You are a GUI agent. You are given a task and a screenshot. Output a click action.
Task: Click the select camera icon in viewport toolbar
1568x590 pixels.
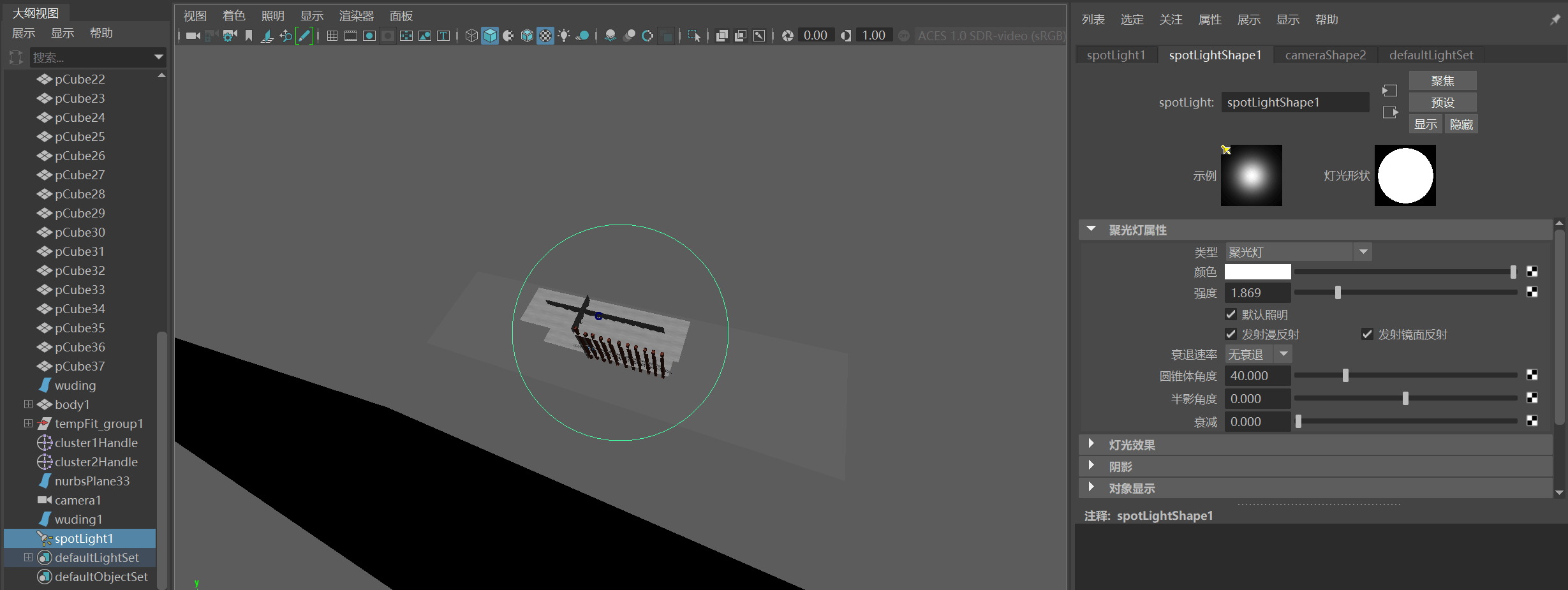point(193,36)
